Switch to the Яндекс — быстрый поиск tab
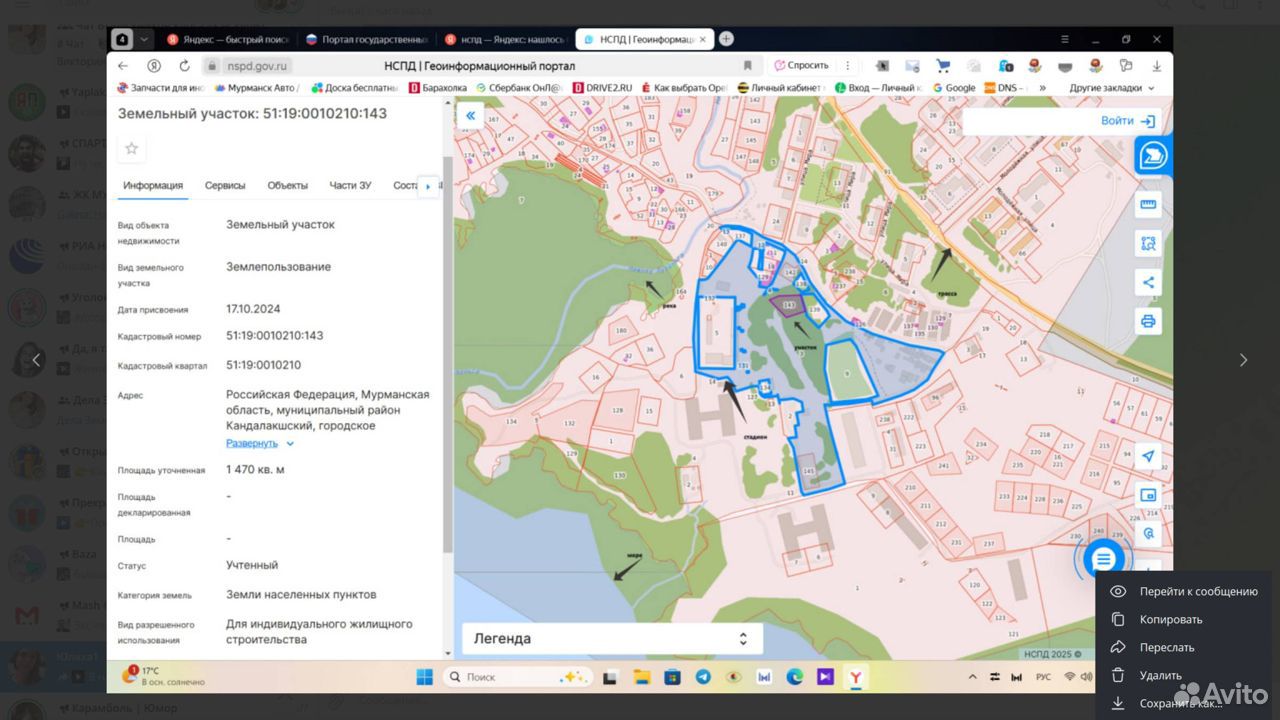 point(228,40)
